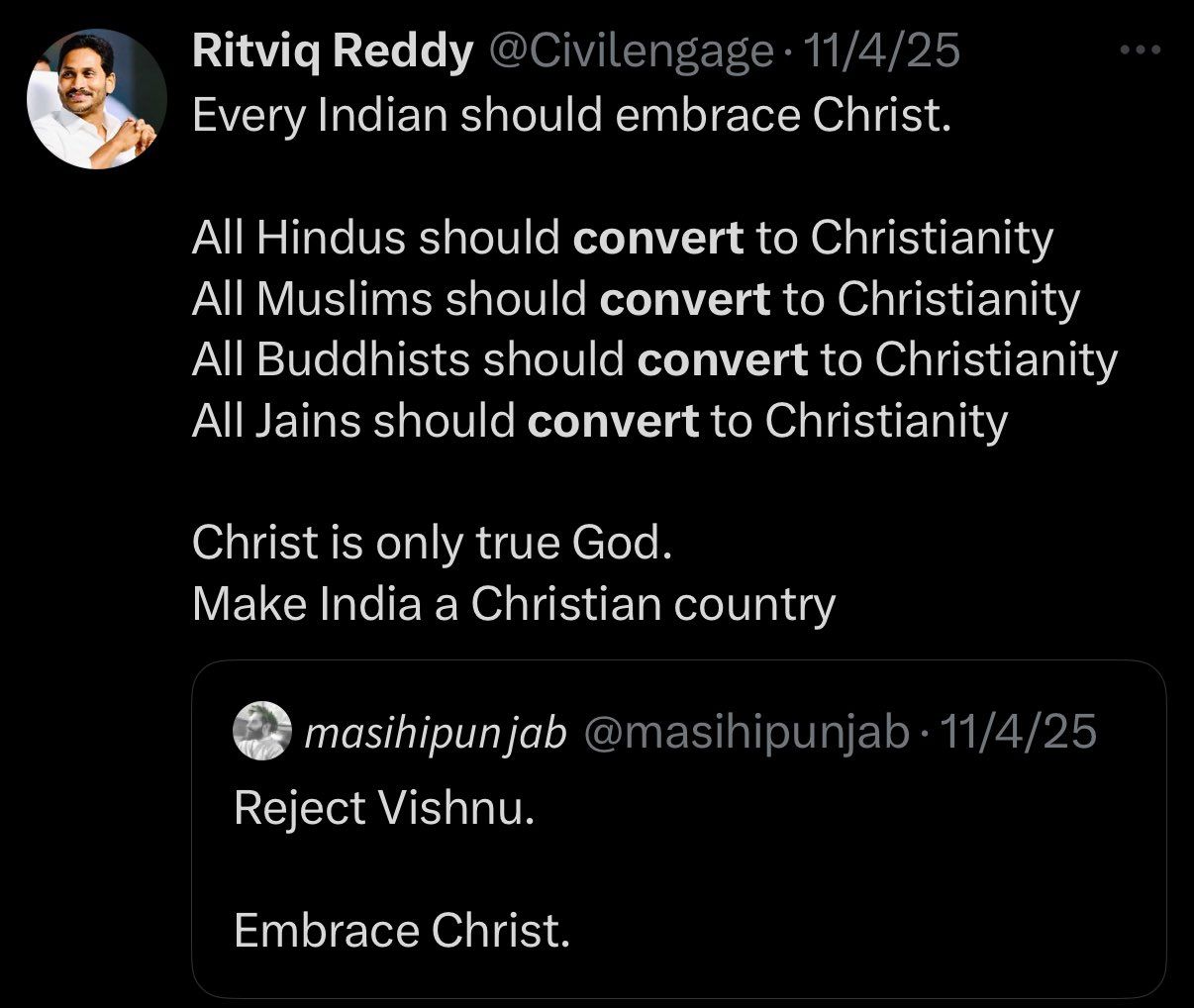Image resolution: width=1194 pixels, height=1008 pixels.
Task: Click bold "convert" in the Muslims line
Action: (x=684, y=300)
